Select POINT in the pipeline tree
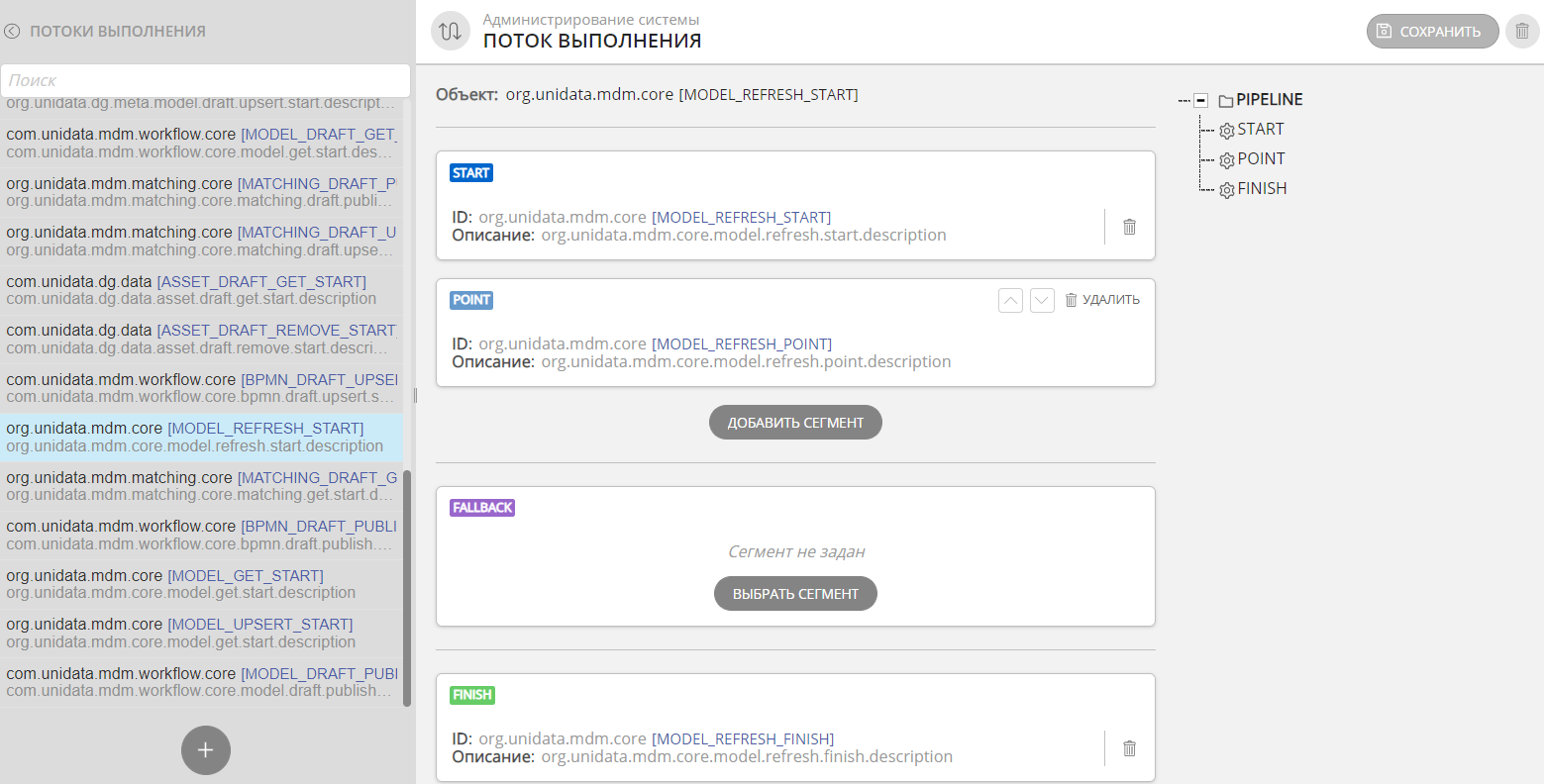This screenshot has height=784, width=1544. pyautogui.click(x=1262, y=158)
